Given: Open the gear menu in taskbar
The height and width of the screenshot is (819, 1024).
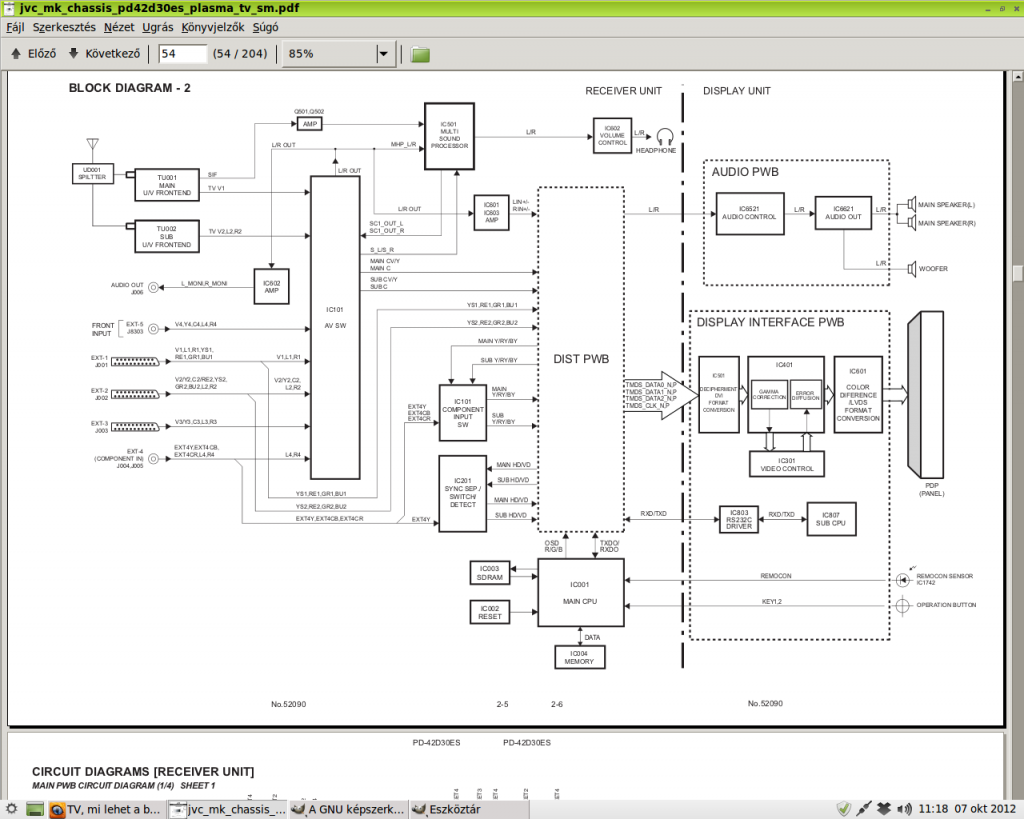Looking at the screenshot, I should tap(11, 809).
